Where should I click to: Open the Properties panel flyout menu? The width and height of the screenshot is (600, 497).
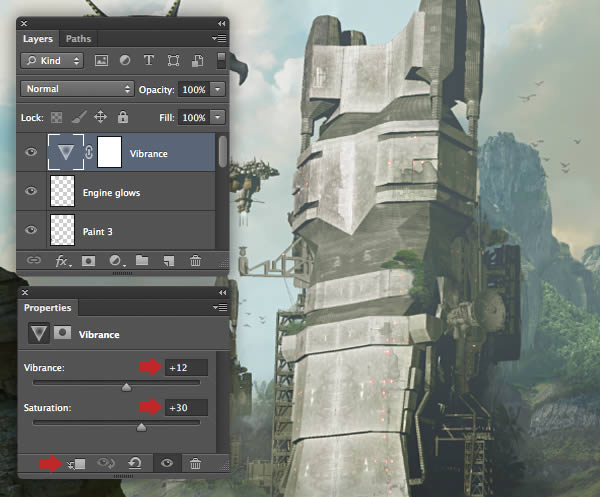pyautogui.click(x=220, y=307)
